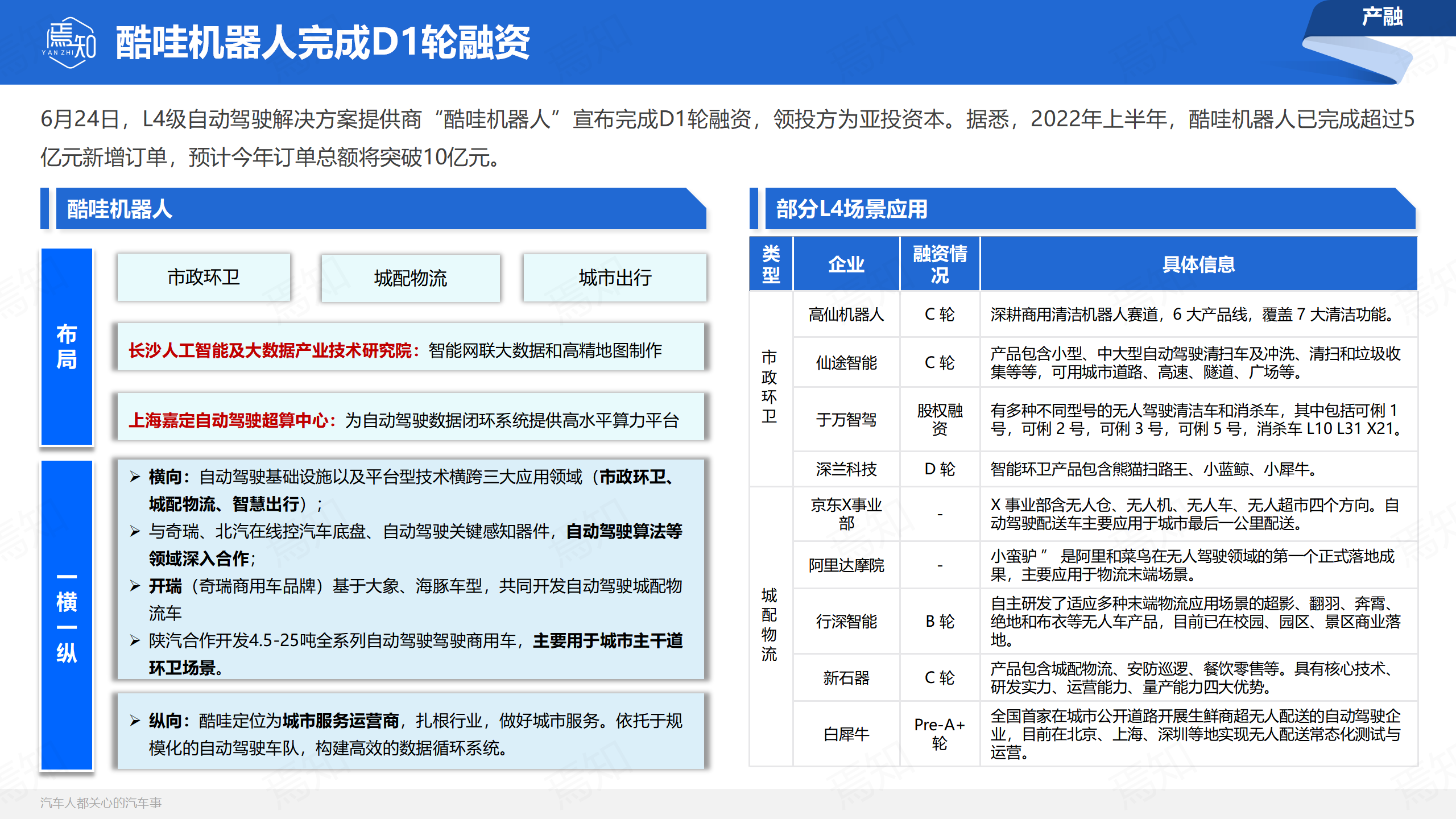The width and height of the screenshot is (1456, 819).
Task: Click the slide title 酷哇机器人完成D1轮融资
Action: tap(322, 43)
